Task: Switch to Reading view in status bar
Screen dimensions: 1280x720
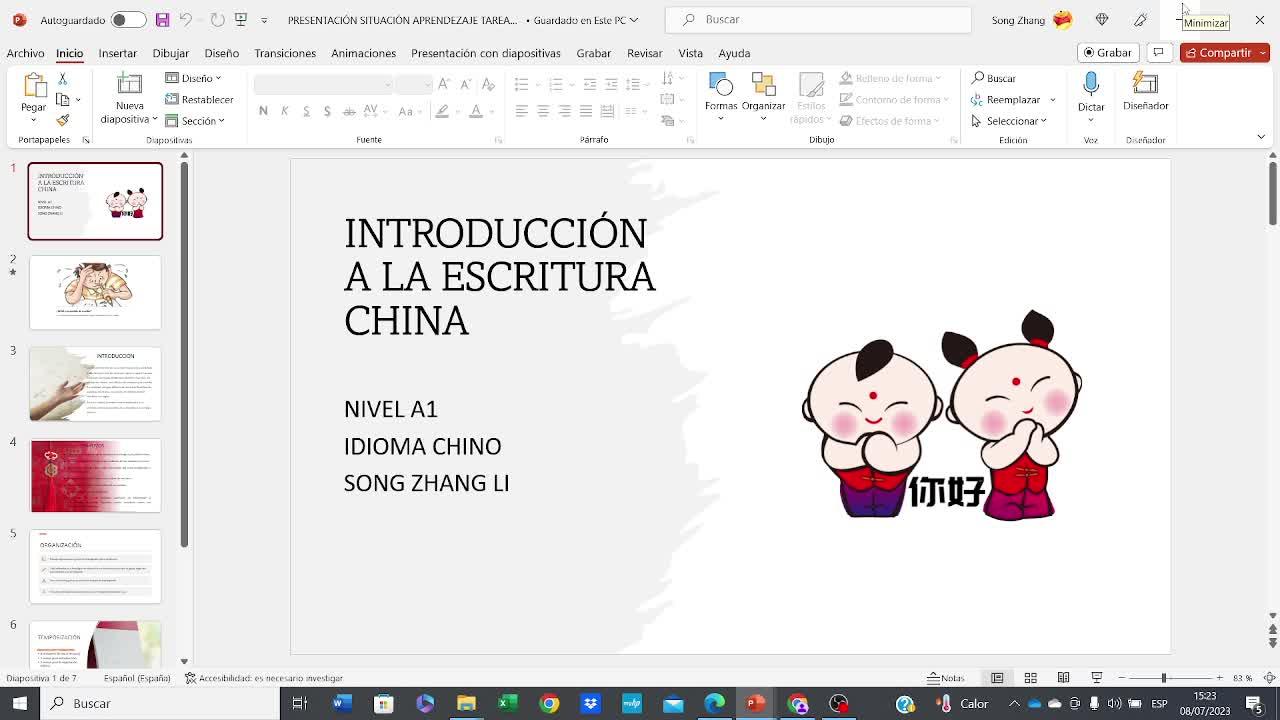Action: coord(1063,678)
